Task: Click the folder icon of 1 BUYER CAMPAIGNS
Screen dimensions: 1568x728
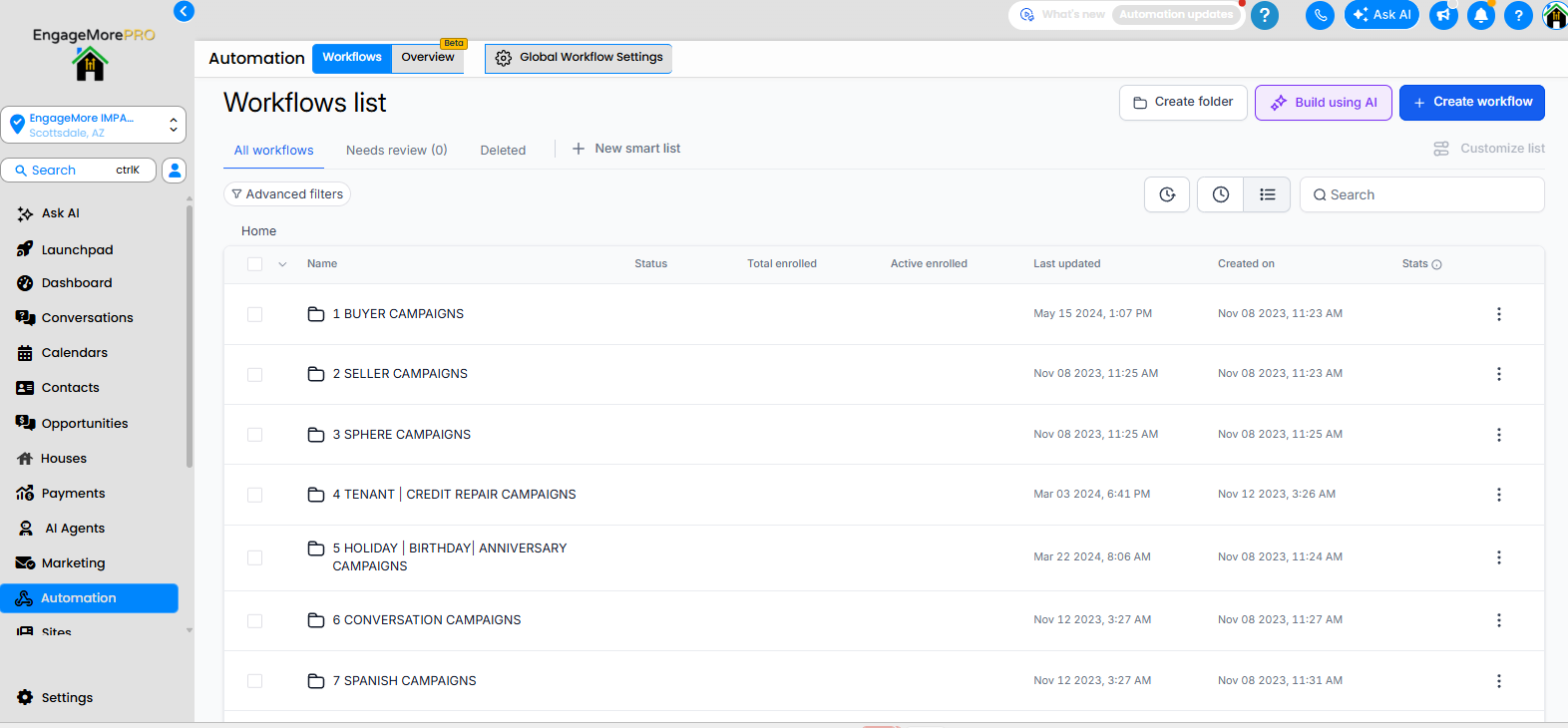Action: [316, 314]
